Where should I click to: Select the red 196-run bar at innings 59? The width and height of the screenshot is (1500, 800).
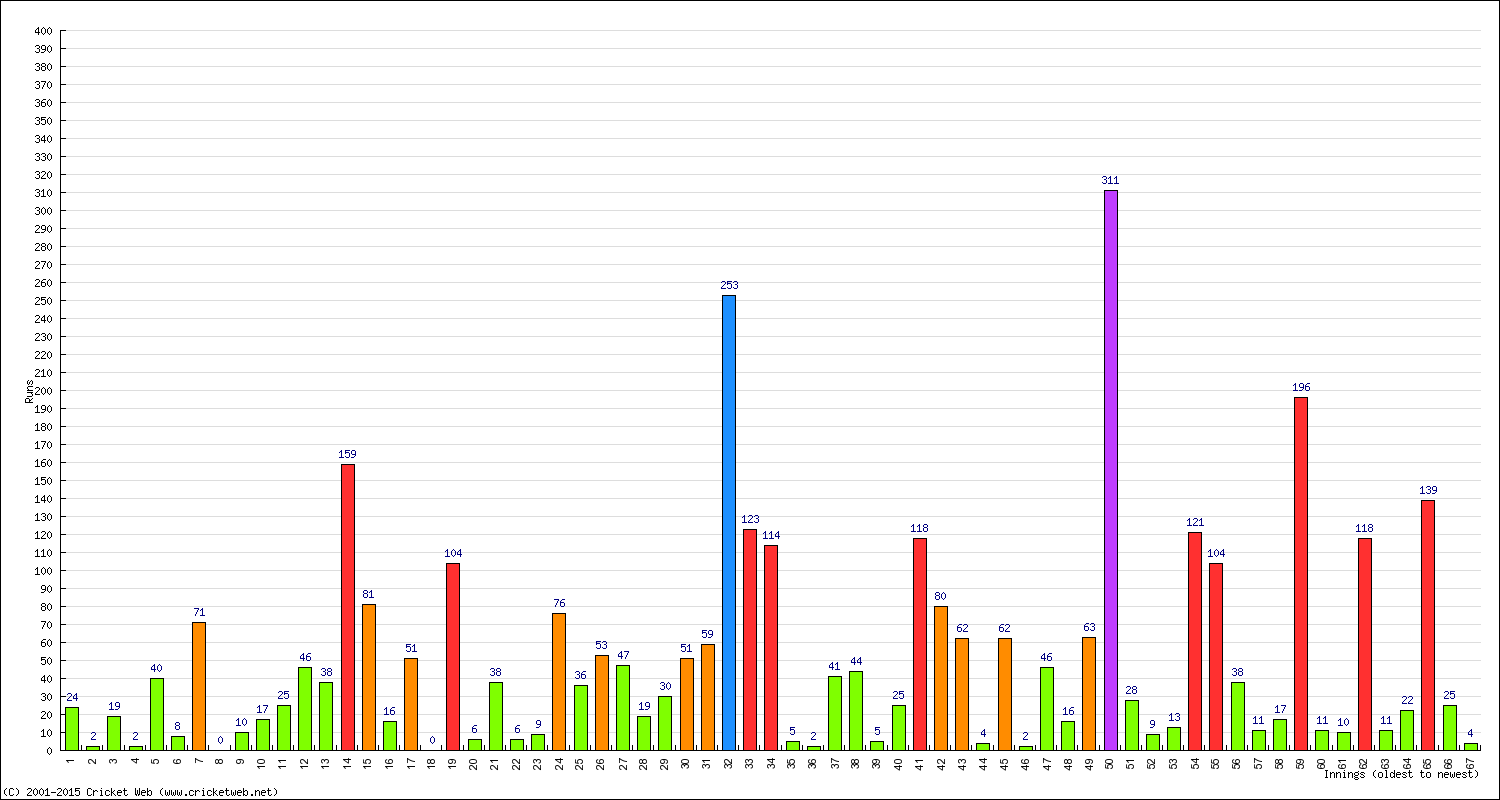click(x=1301, y=573)
